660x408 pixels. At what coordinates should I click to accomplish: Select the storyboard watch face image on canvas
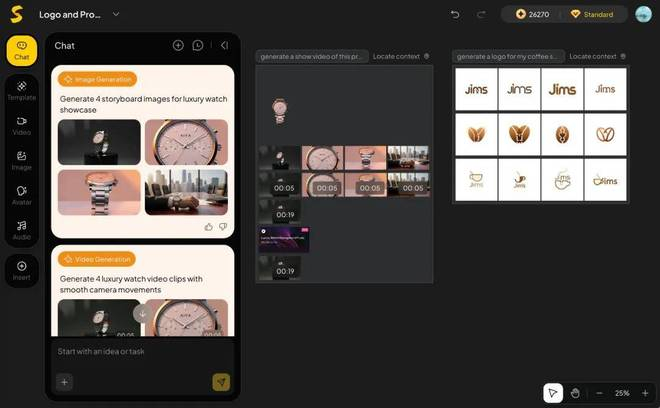[323, 158]
